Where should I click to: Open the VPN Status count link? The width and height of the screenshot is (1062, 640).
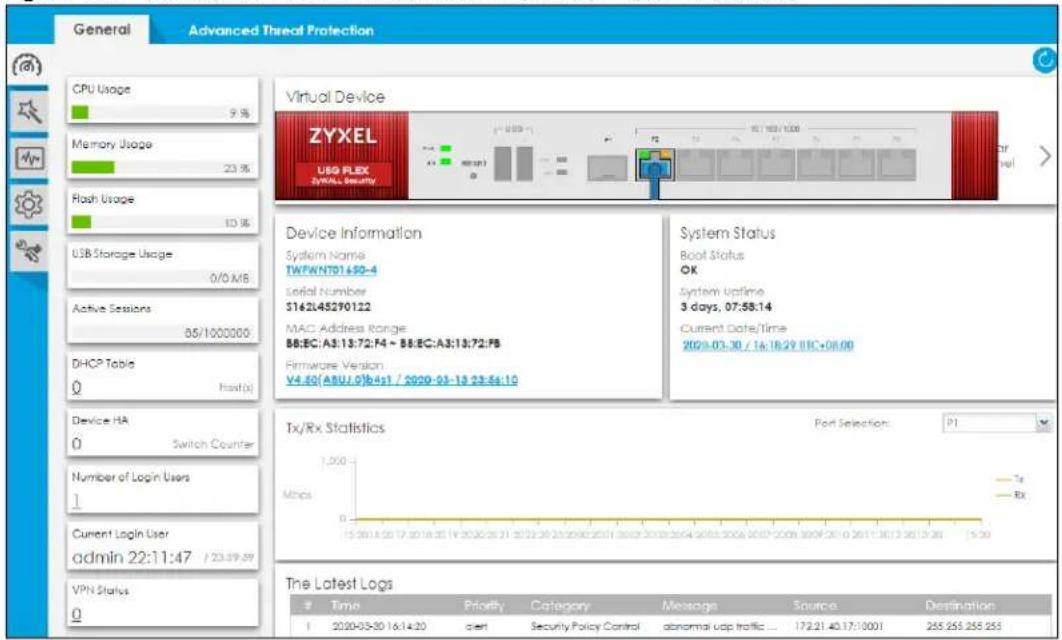coord(77,614)
